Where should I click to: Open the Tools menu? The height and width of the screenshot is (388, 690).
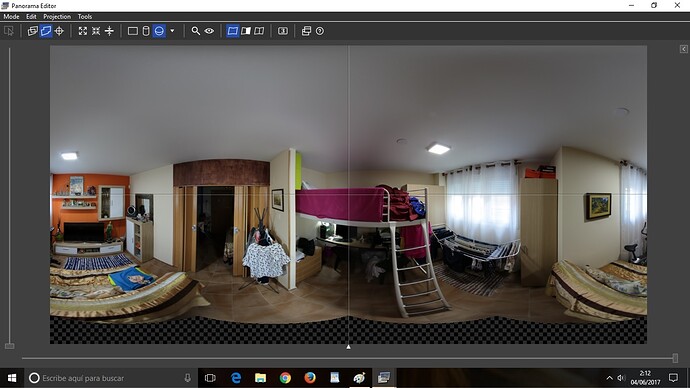84,16
